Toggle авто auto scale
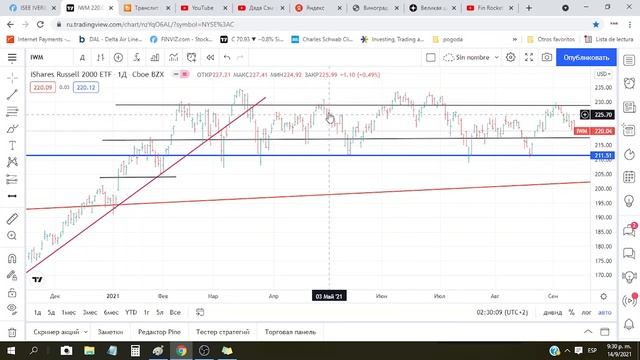 coord(604,312)
